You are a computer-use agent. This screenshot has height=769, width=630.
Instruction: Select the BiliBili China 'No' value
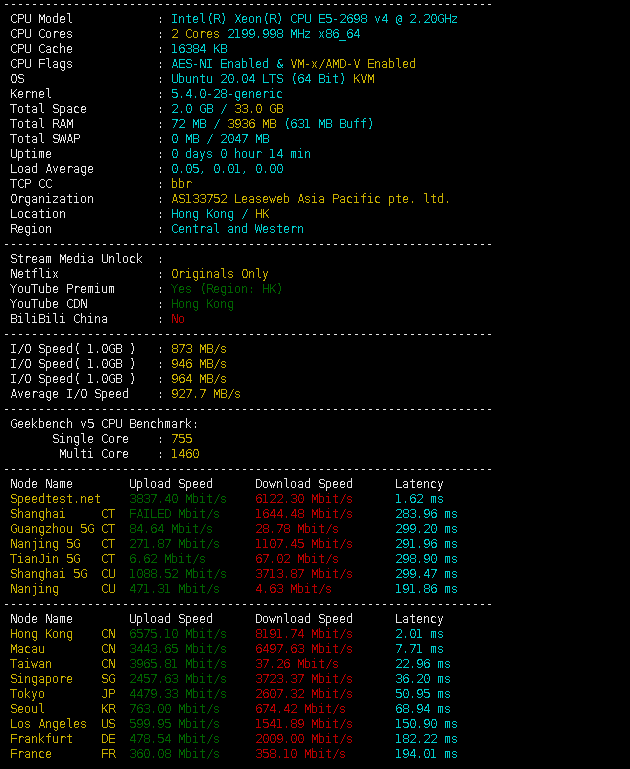click(178, 319)
